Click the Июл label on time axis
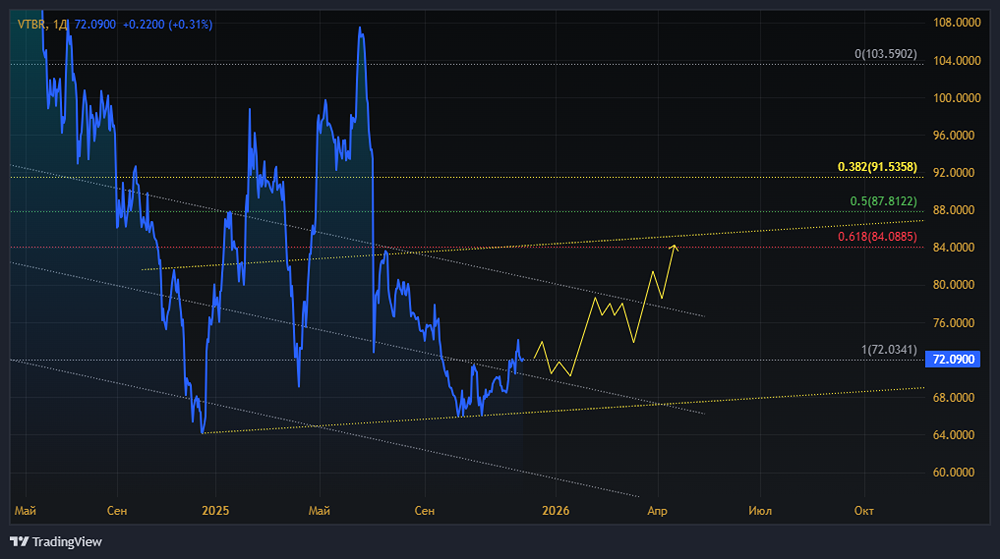 (x=760, y=511)
